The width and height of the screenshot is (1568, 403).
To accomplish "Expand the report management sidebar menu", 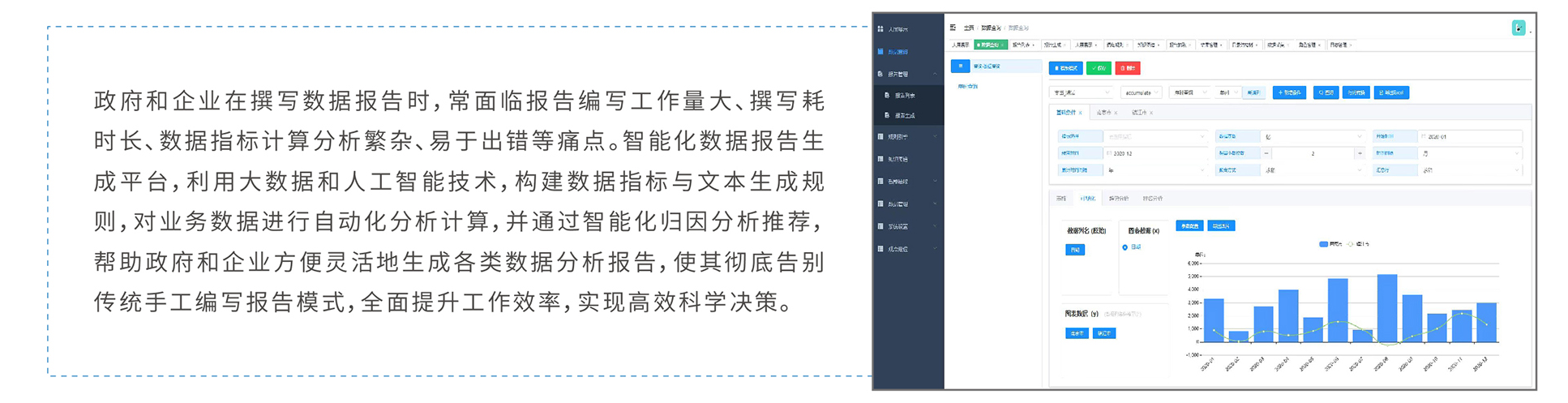I will [908, 74].
